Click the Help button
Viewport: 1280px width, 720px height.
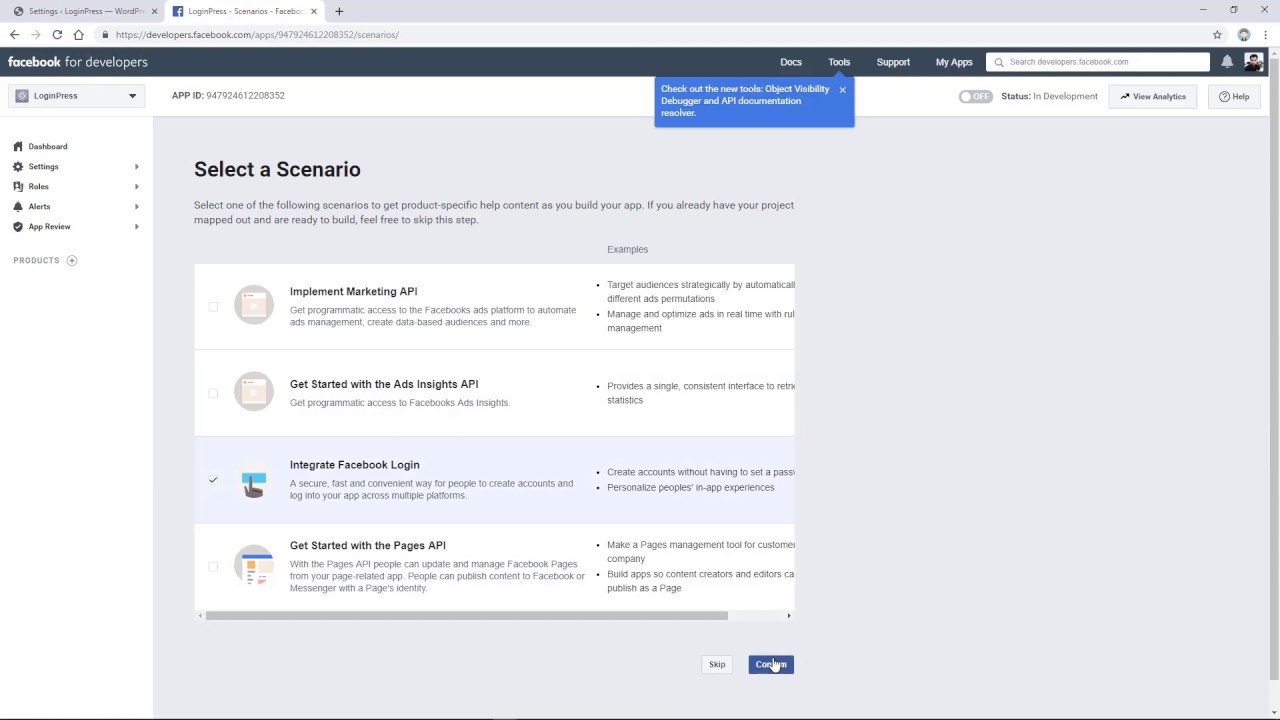[x=1234, y=97]
